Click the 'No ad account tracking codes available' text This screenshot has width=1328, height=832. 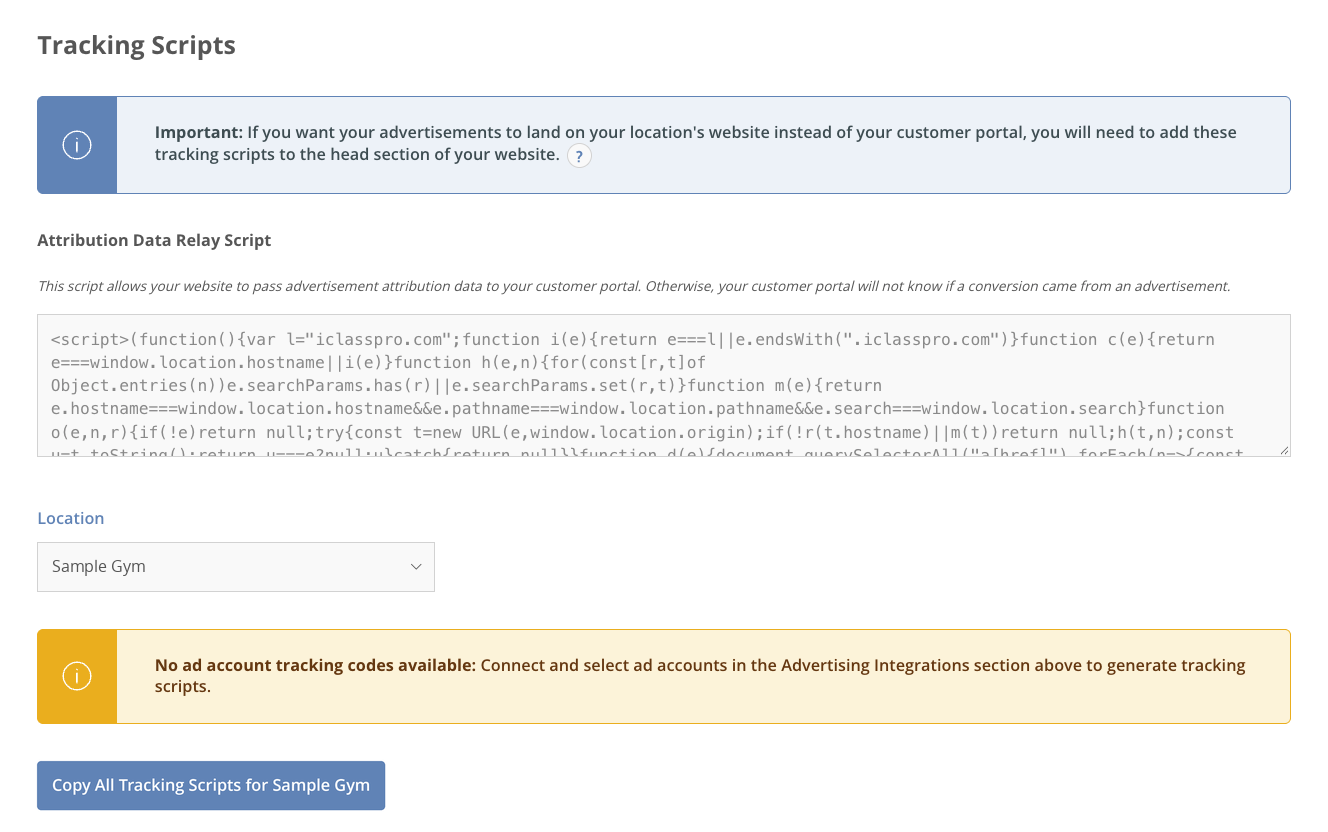[x=316, y=666]
